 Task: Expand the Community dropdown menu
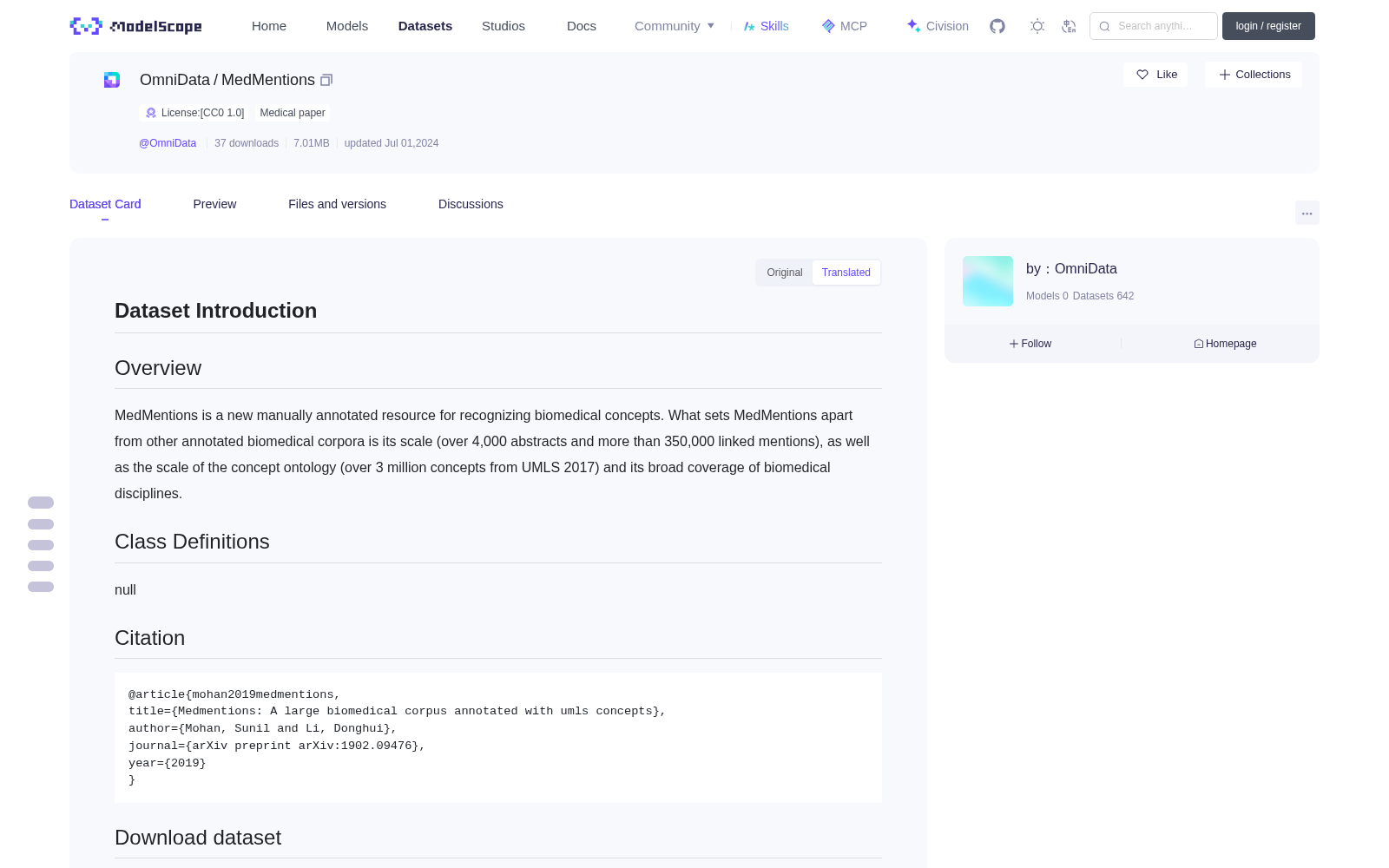pyautogui.click(x=675, y=26)
